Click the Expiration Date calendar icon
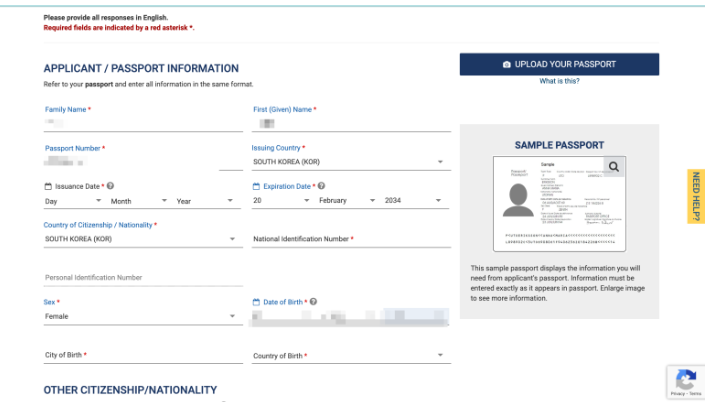The height and width of the screenshot is (402, 712). click(x=256, y=186)
